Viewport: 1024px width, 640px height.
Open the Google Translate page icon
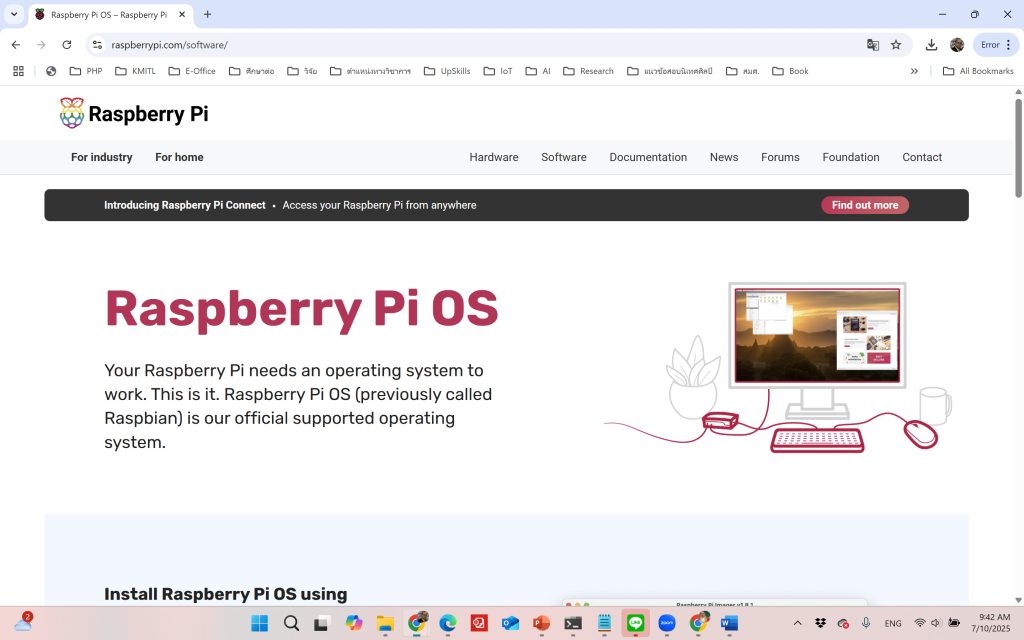coord(872,45)
